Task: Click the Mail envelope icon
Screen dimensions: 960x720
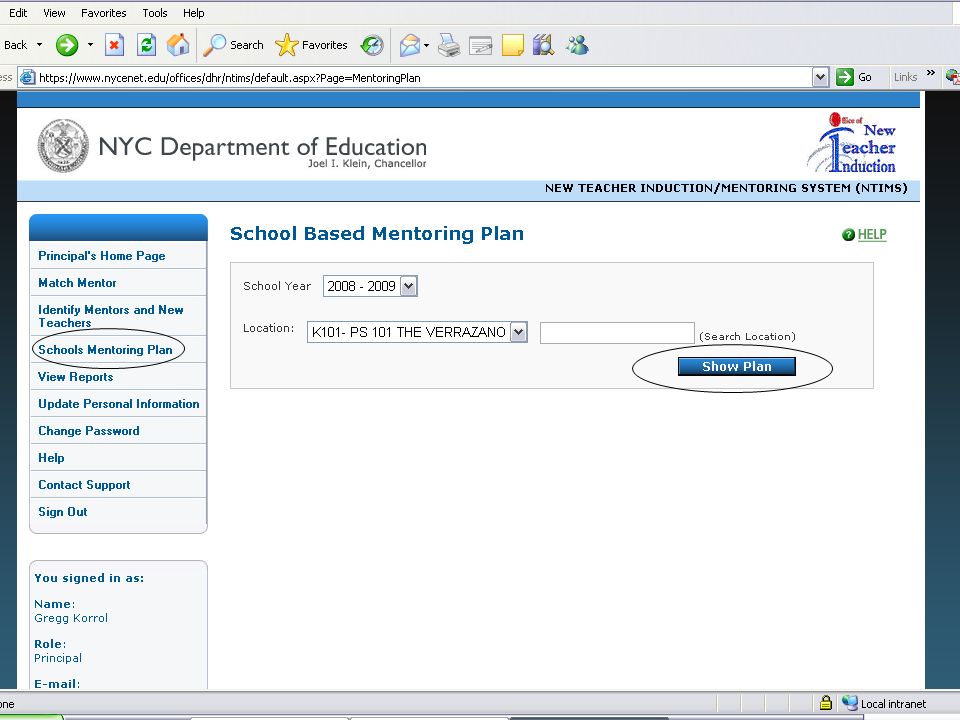Action: (410, 45)
